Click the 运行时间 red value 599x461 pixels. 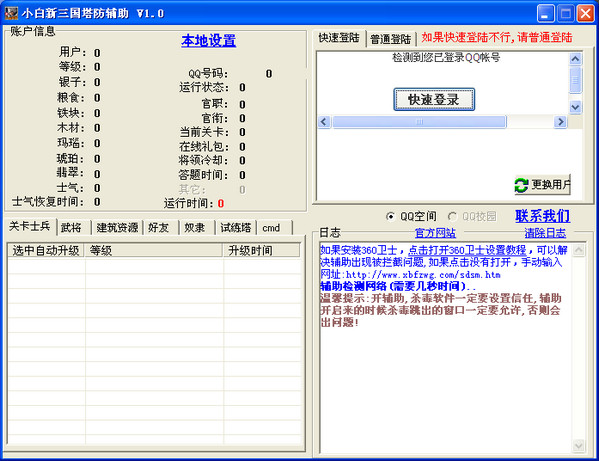point(221,204)
